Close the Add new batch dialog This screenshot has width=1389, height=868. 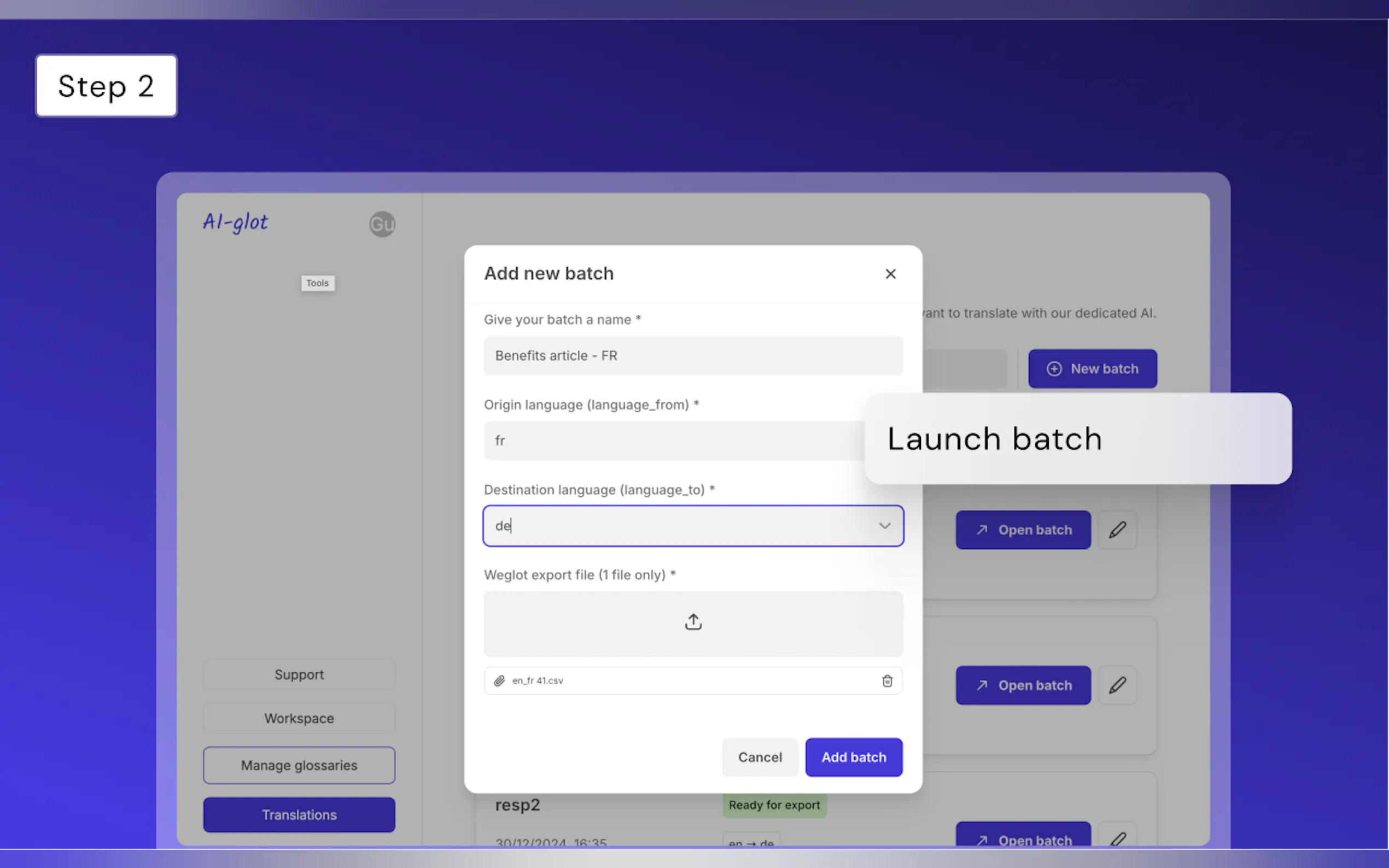click(x=890, y=274)
